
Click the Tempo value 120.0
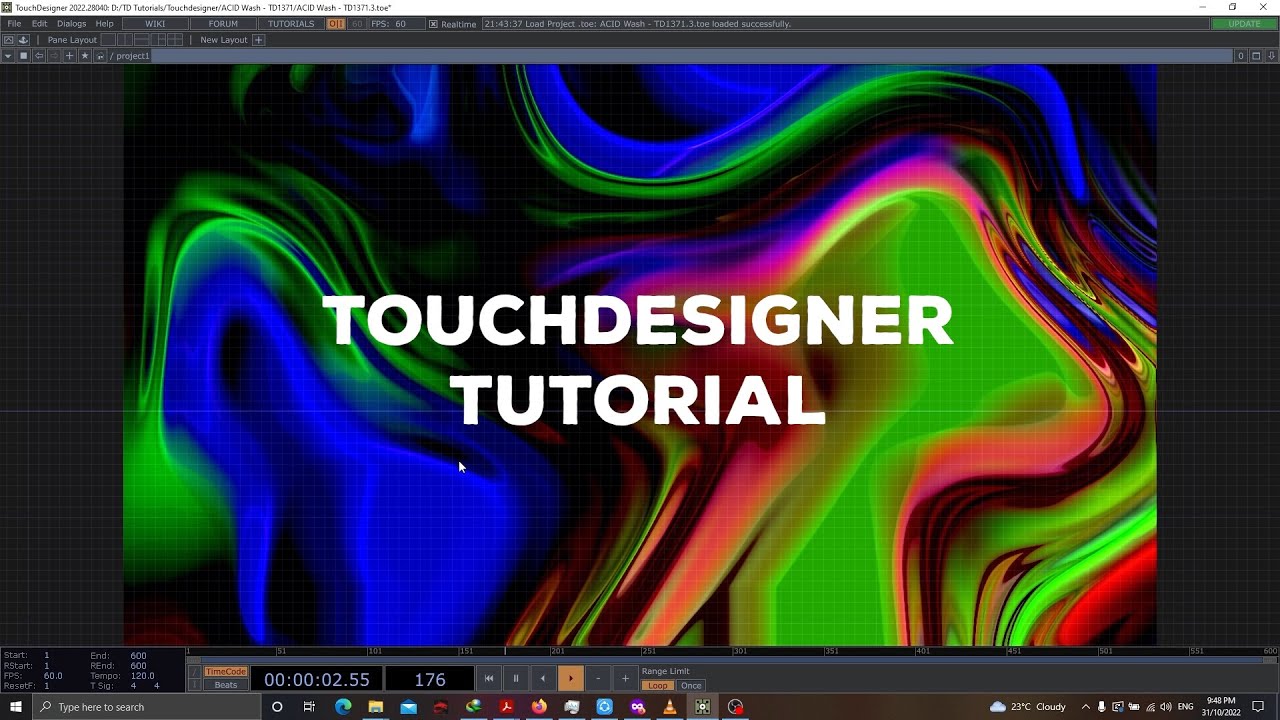(x=142, y=676)
